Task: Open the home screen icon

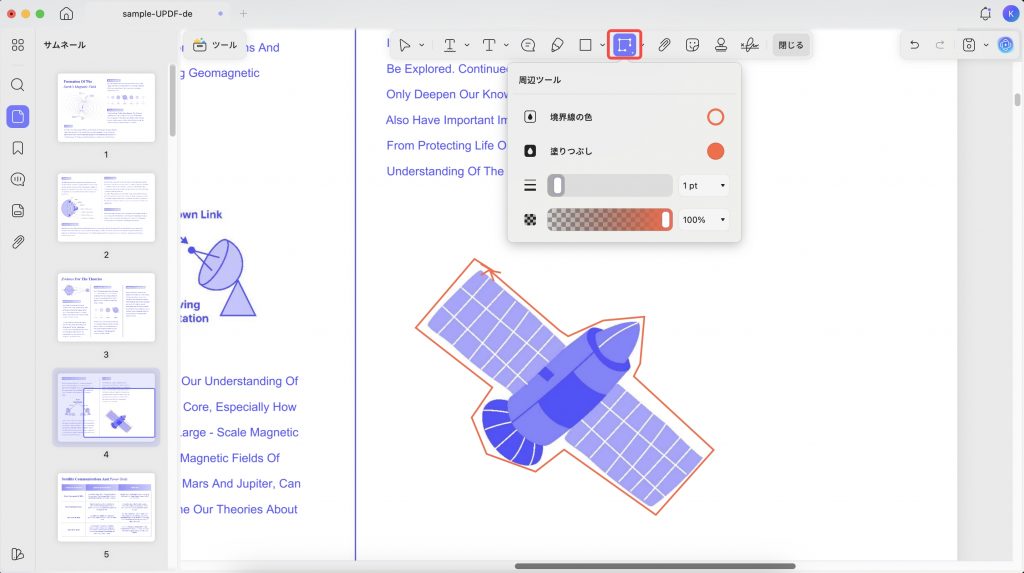Action: coord(66,13)
